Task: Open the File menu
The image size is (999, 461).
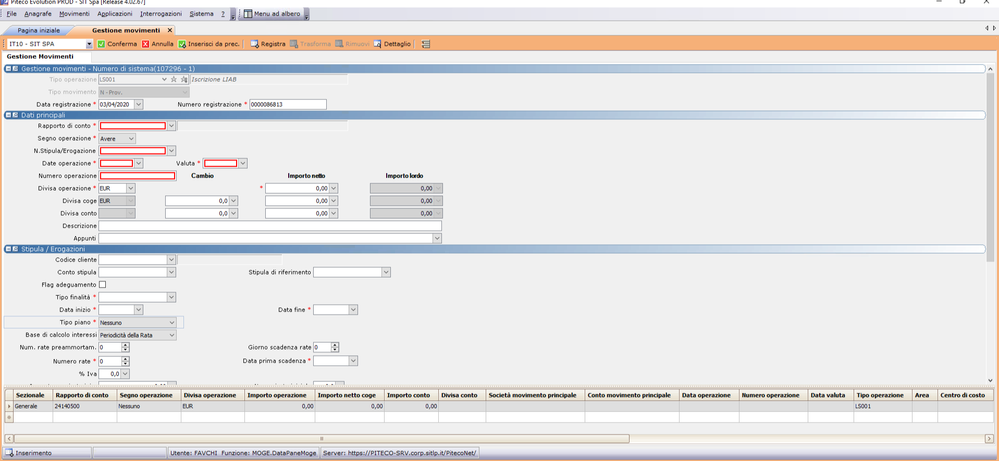Action: [11, 13]
